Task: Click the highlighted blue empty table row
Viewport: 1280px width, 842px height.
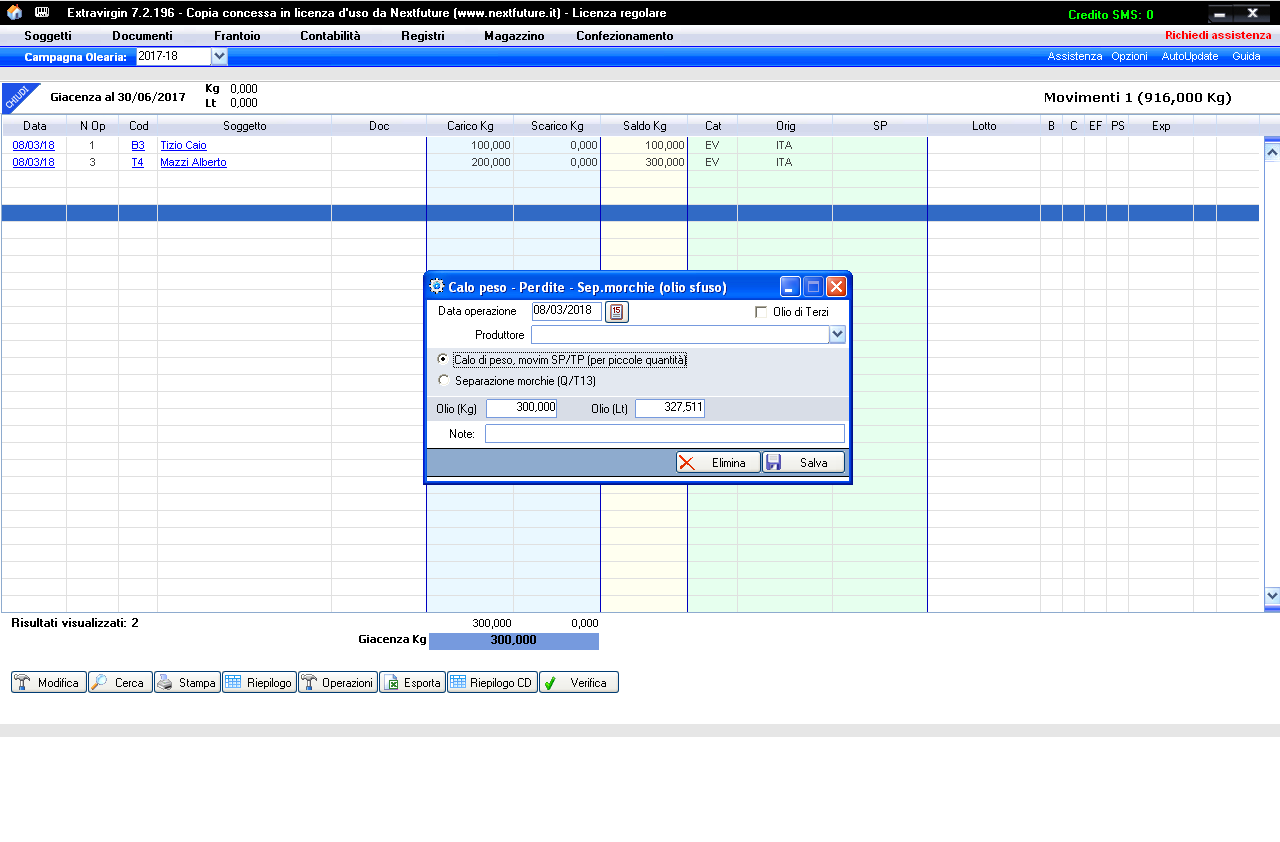Action: 630,213
